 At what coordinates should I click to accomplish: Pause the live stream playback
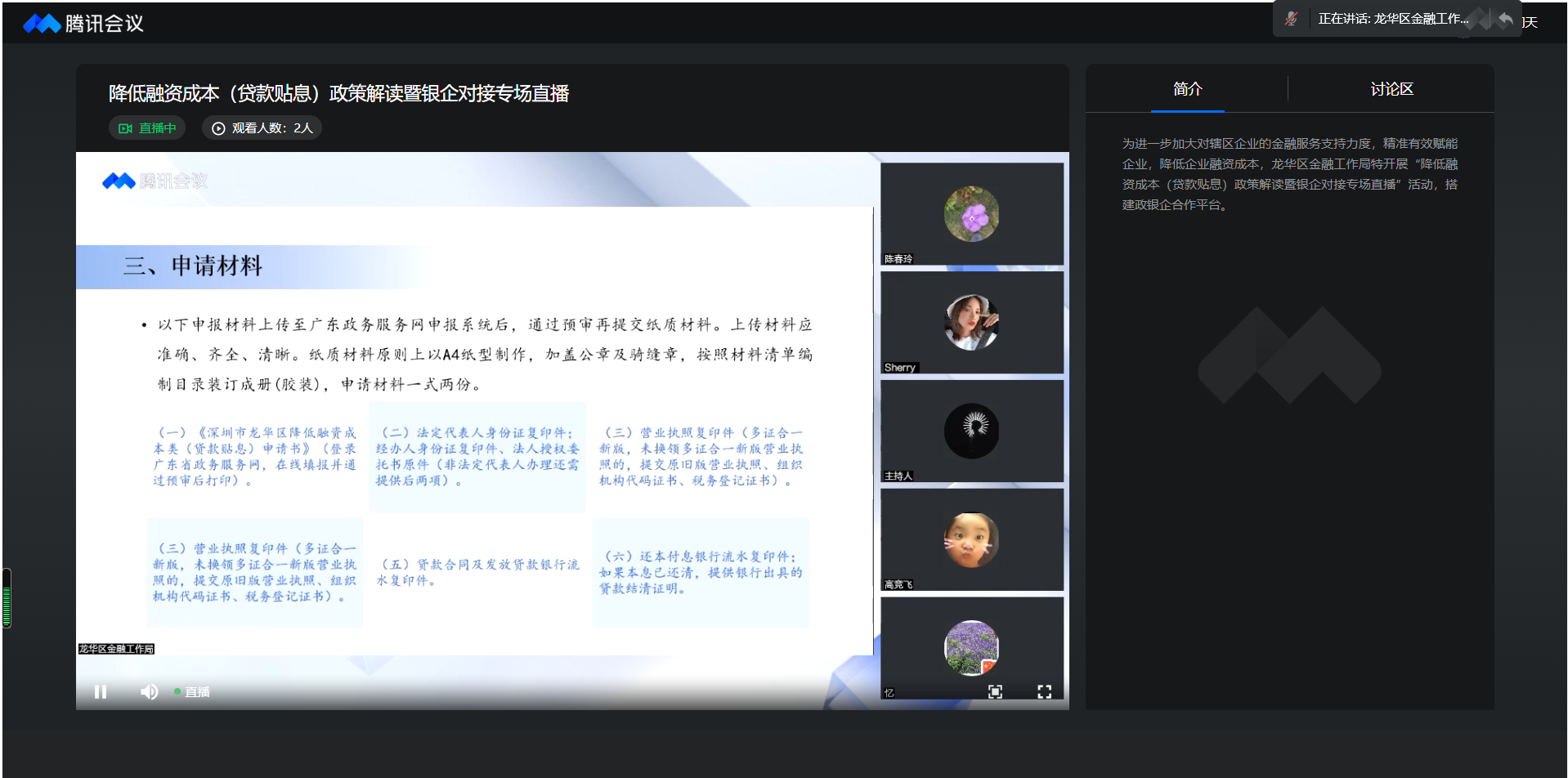pos(101,692)
